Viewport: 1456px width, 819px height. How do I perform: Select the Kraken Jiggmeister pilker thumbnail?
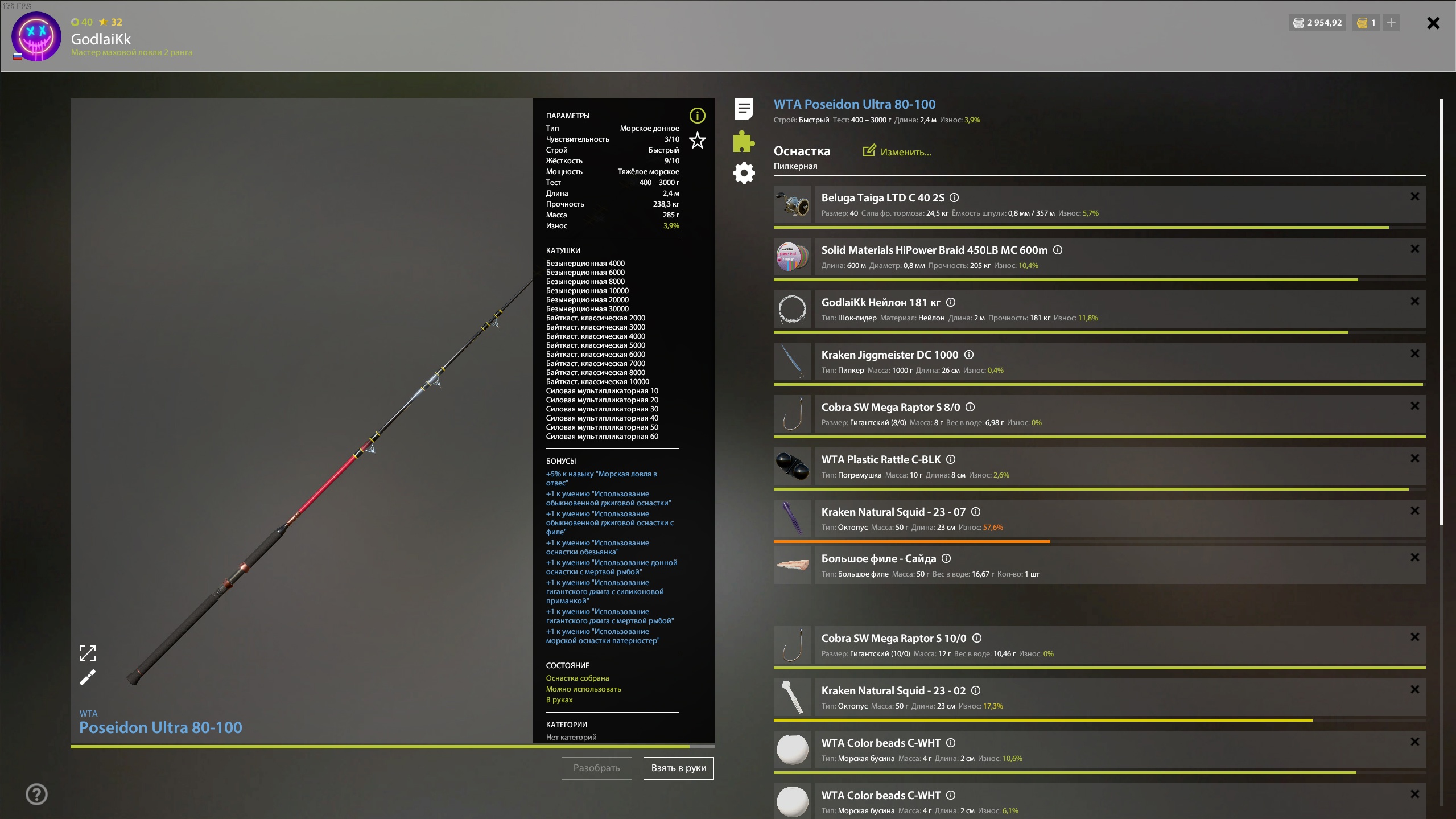pos(792,361)
